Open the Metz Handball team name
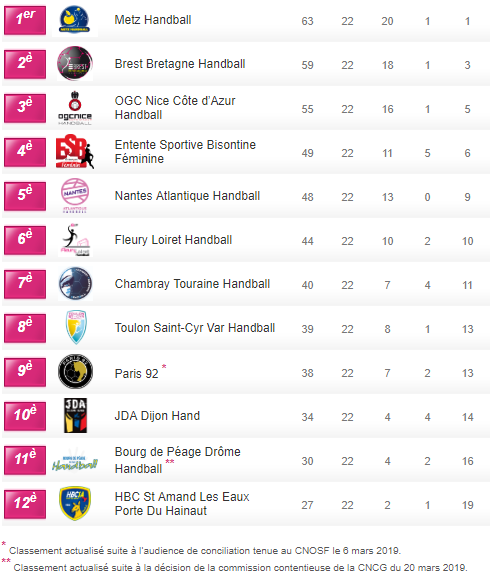 click(153, 20)
